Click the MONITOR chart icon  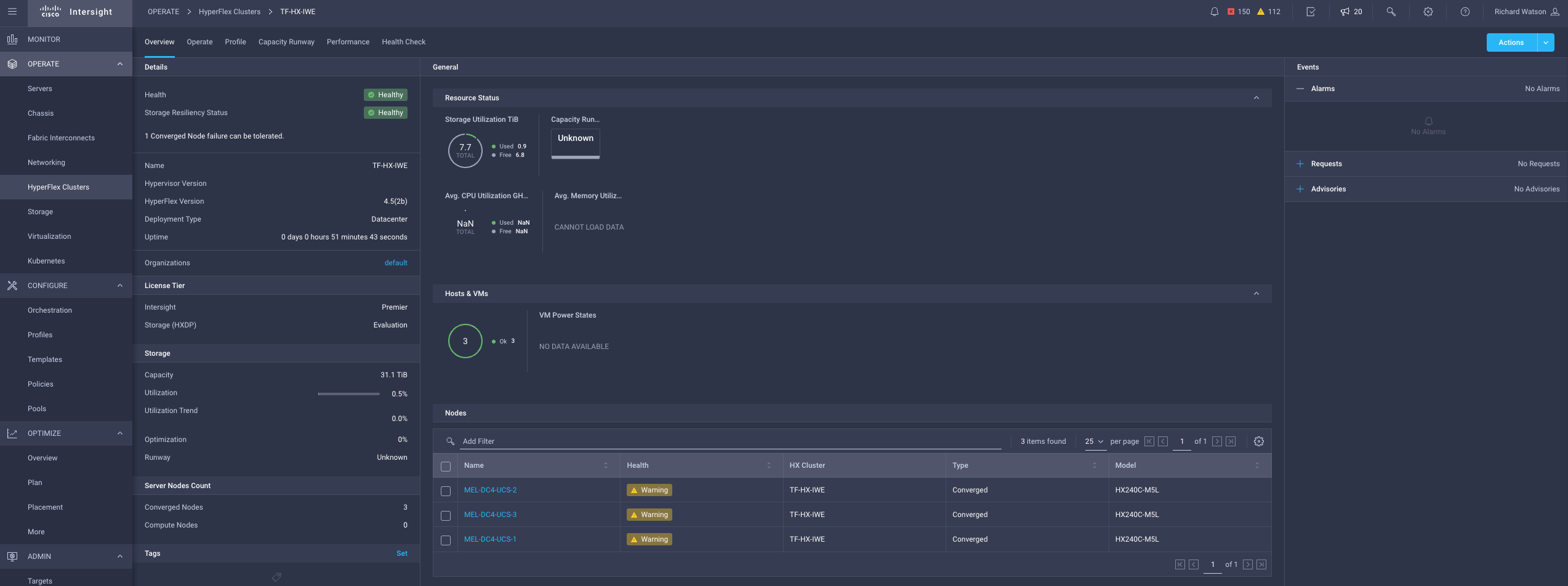pos(12,39)
